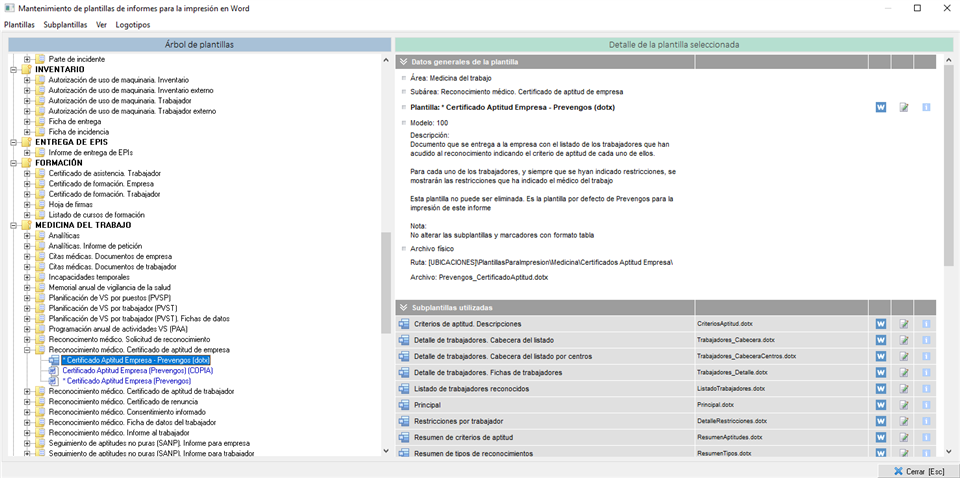Collapse MEDICINA DEL TRABAJO tree node
The width and height of the screenshot is (960, 478).
tap(13, 225)
